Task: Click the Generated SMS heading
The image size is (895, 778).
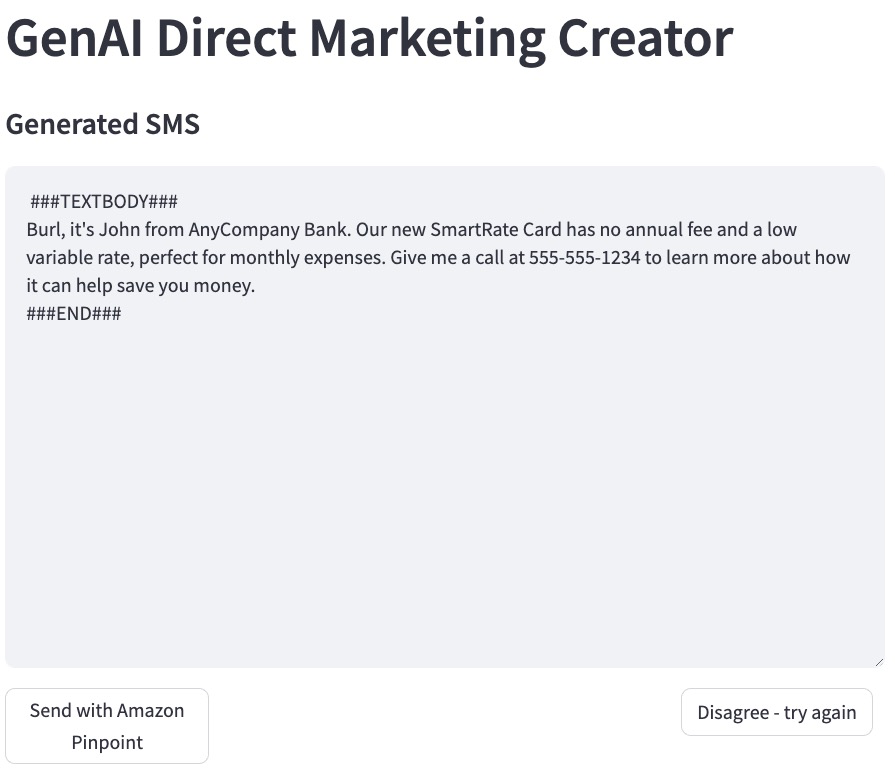Action: [x=103, y=124]
